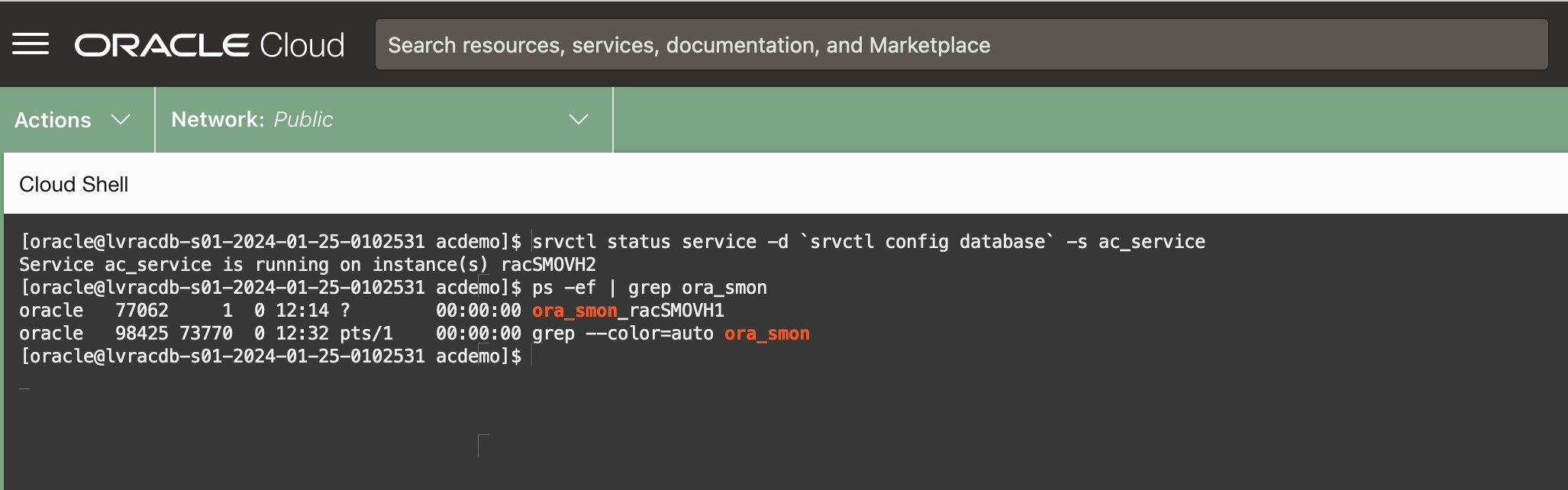The width and height of the screenshot is (1568, 490).
Task: Click the Cloud Shell title label
Action: pos(73,185)
